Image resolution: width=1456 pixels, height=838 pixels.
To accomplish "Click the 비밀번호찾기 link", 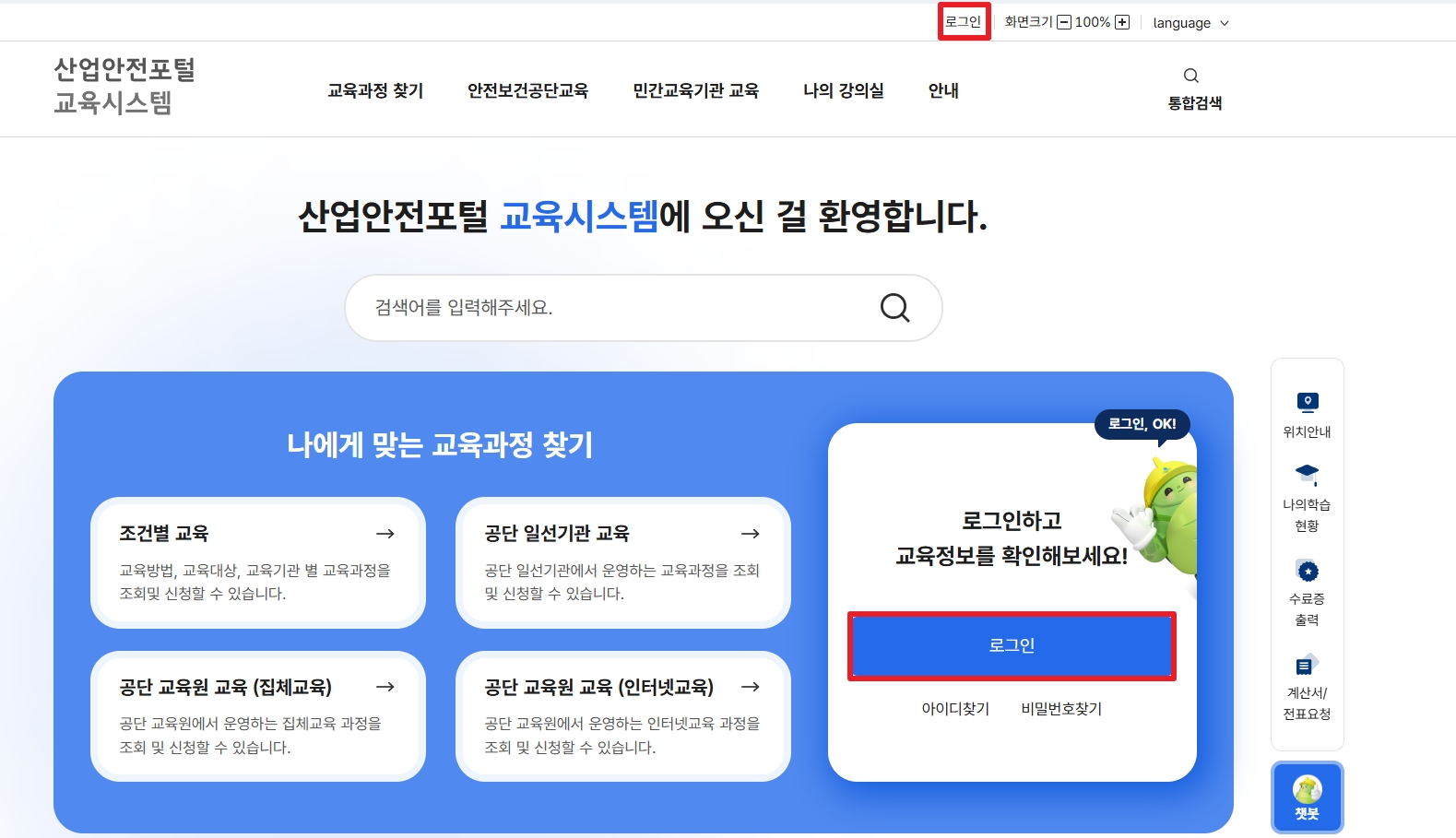I will point(1061,709).
